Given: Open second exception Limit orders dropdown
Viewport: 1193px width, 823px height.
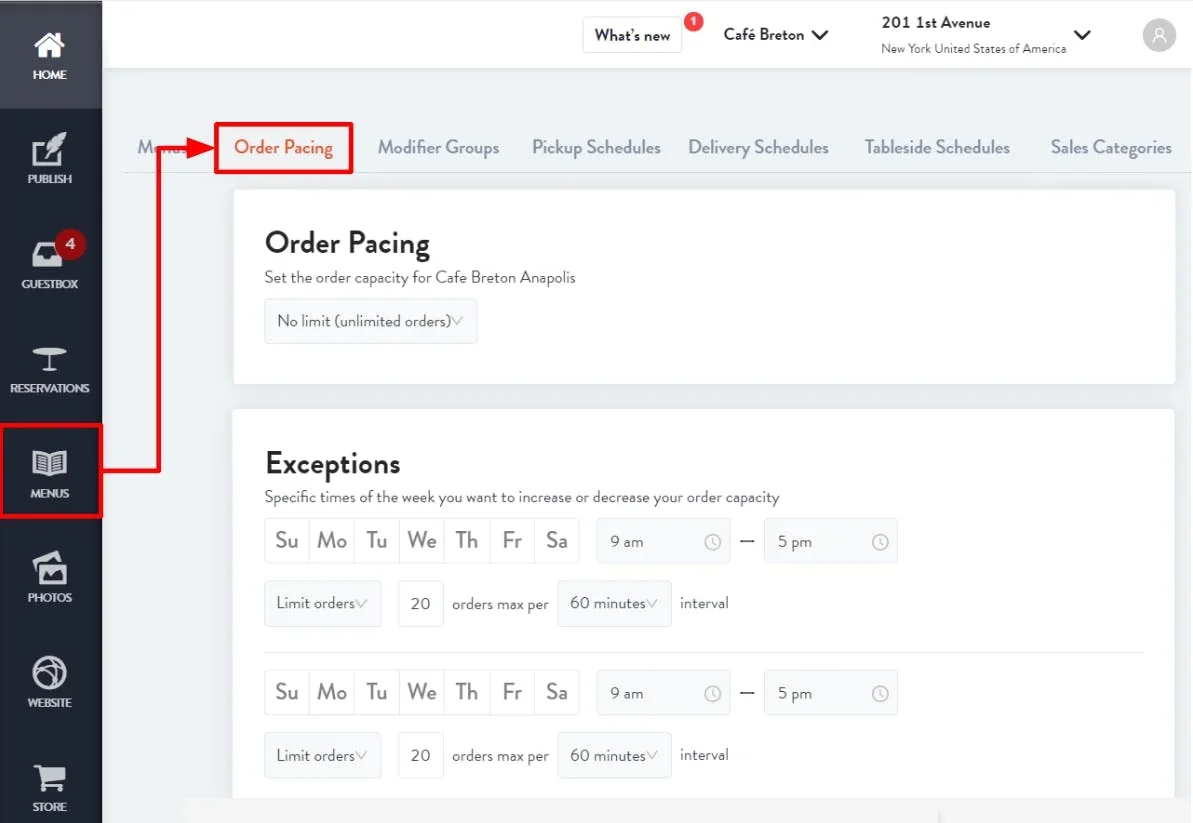Looking at the screenshot, I should (323, 755).
